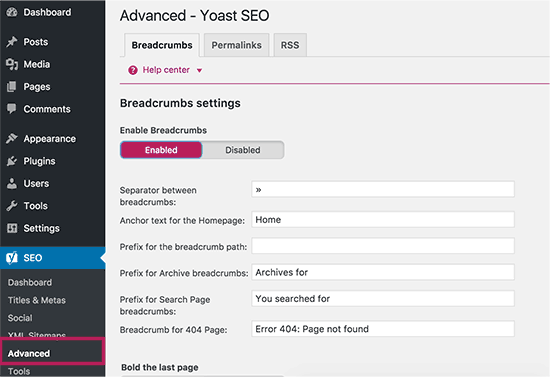Click the Prefix for breadcrumb path field
The width and height of the screenshot is (550, 377).
(383, 246)
